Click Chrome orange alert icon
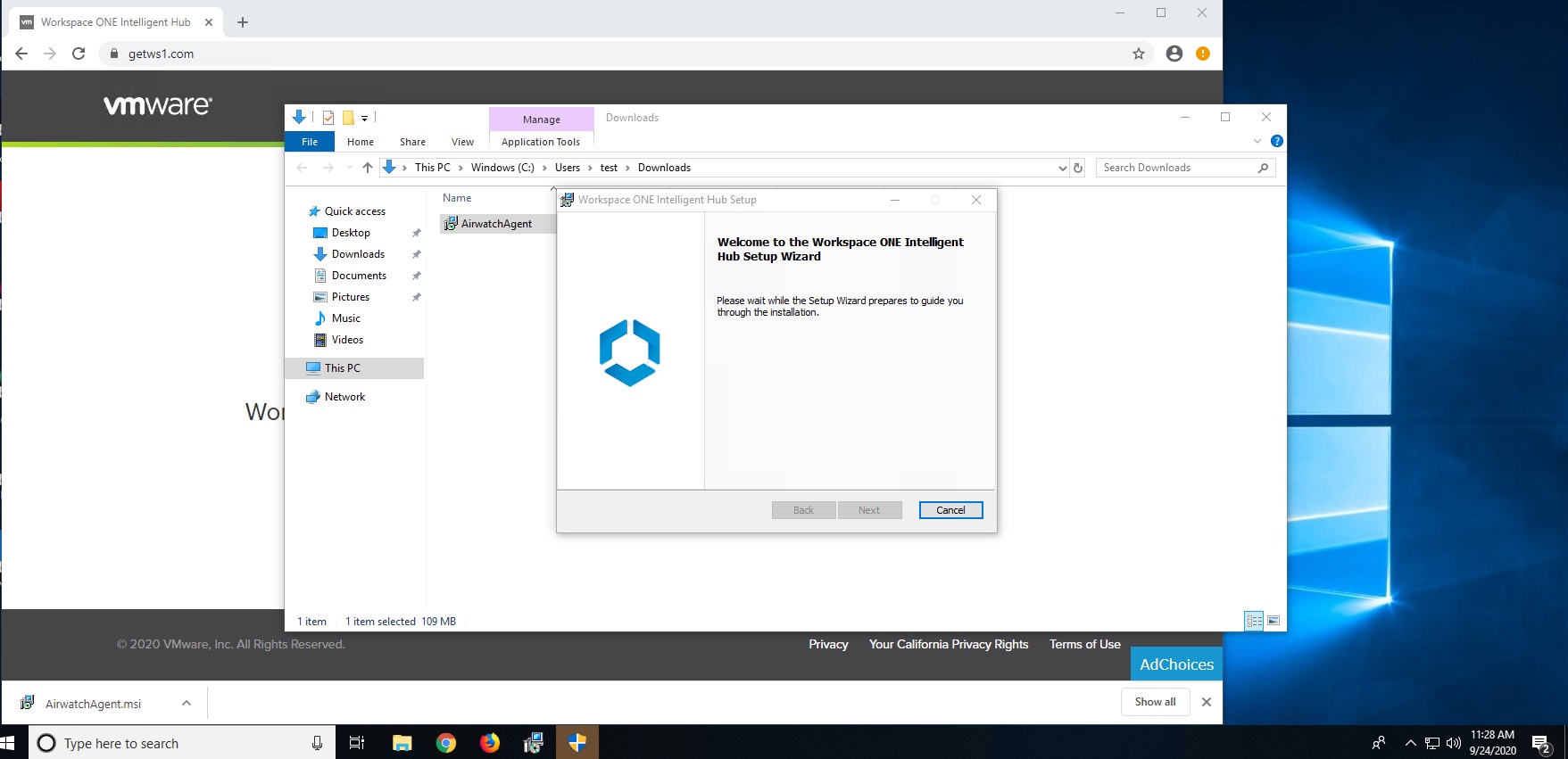Screen dimensions: 1568x759 (1203, 54)
